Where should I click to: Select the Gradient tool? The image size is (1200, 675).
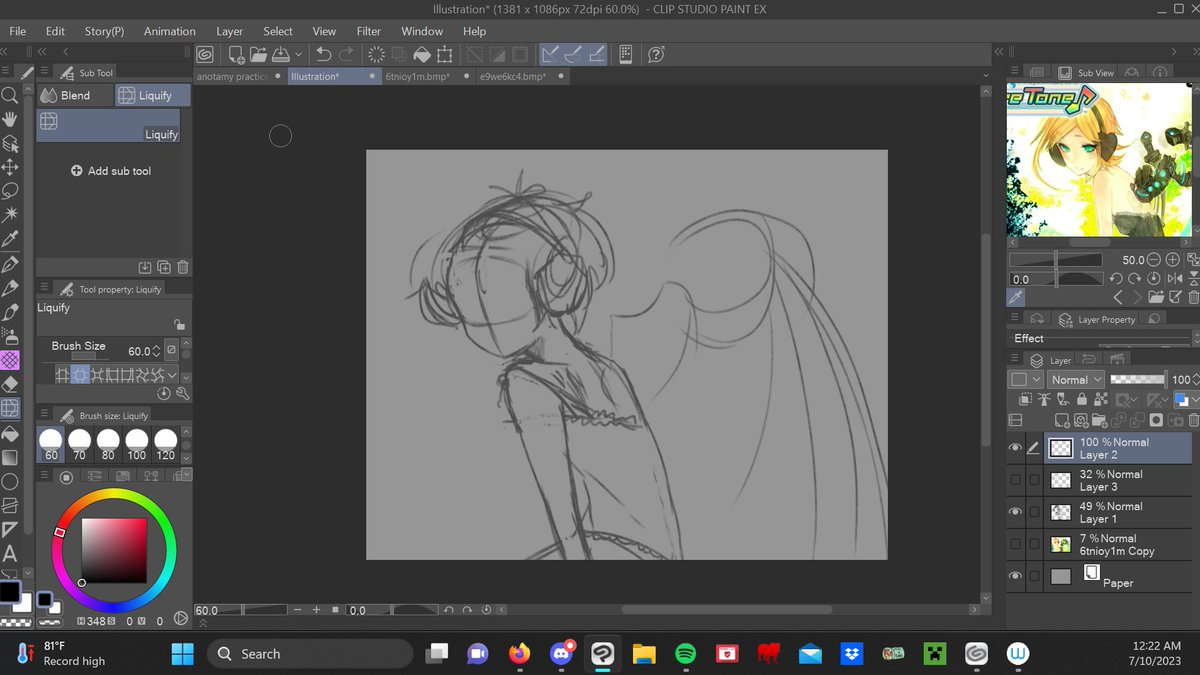click(x=10, y=457)
